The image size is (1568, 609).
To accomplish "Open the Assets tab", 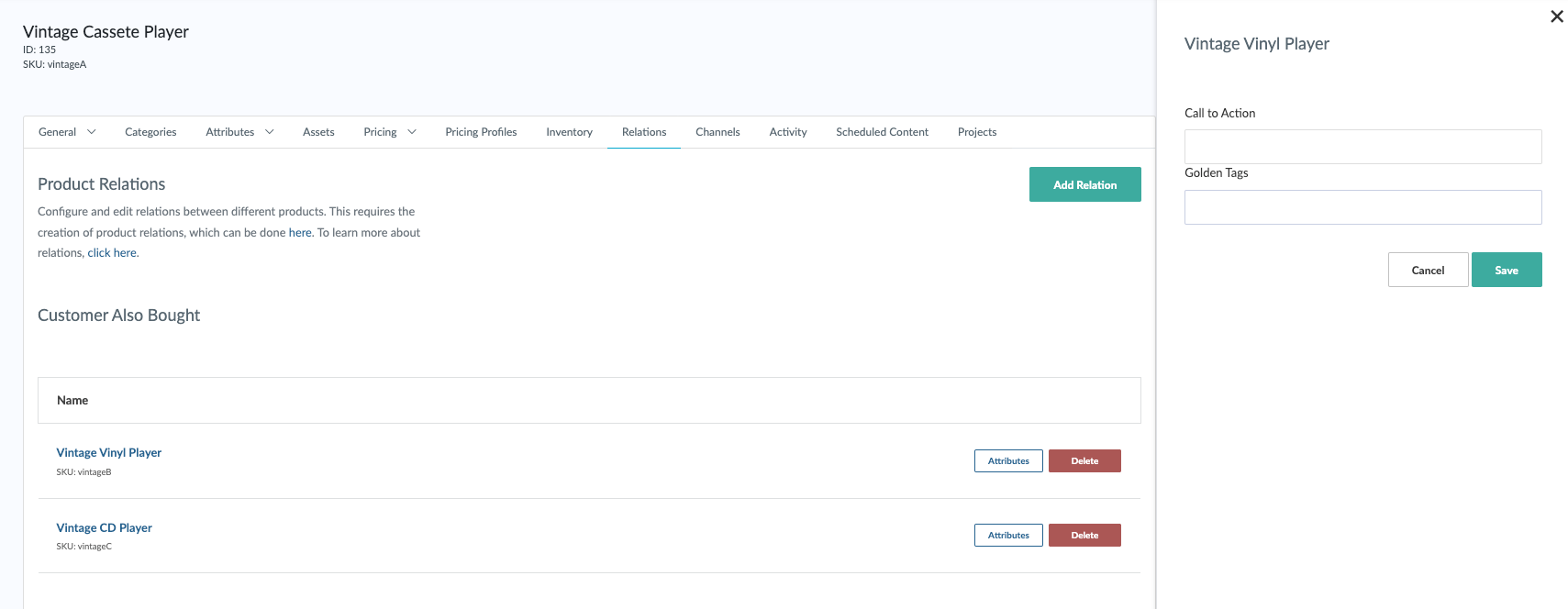I will pos(318,132).
